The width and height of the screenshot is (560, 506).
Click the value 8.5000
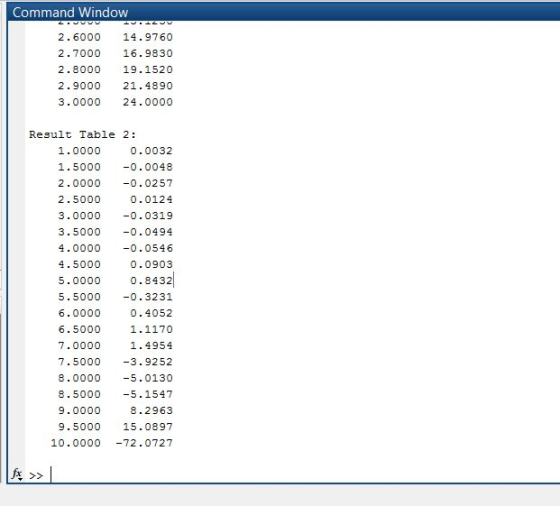click(79, 394)
